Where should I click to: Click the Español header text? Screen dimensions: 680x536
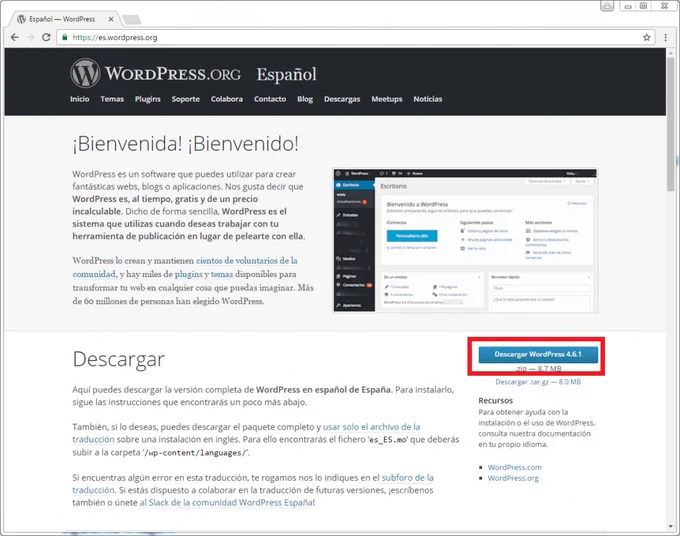[286, 74]
